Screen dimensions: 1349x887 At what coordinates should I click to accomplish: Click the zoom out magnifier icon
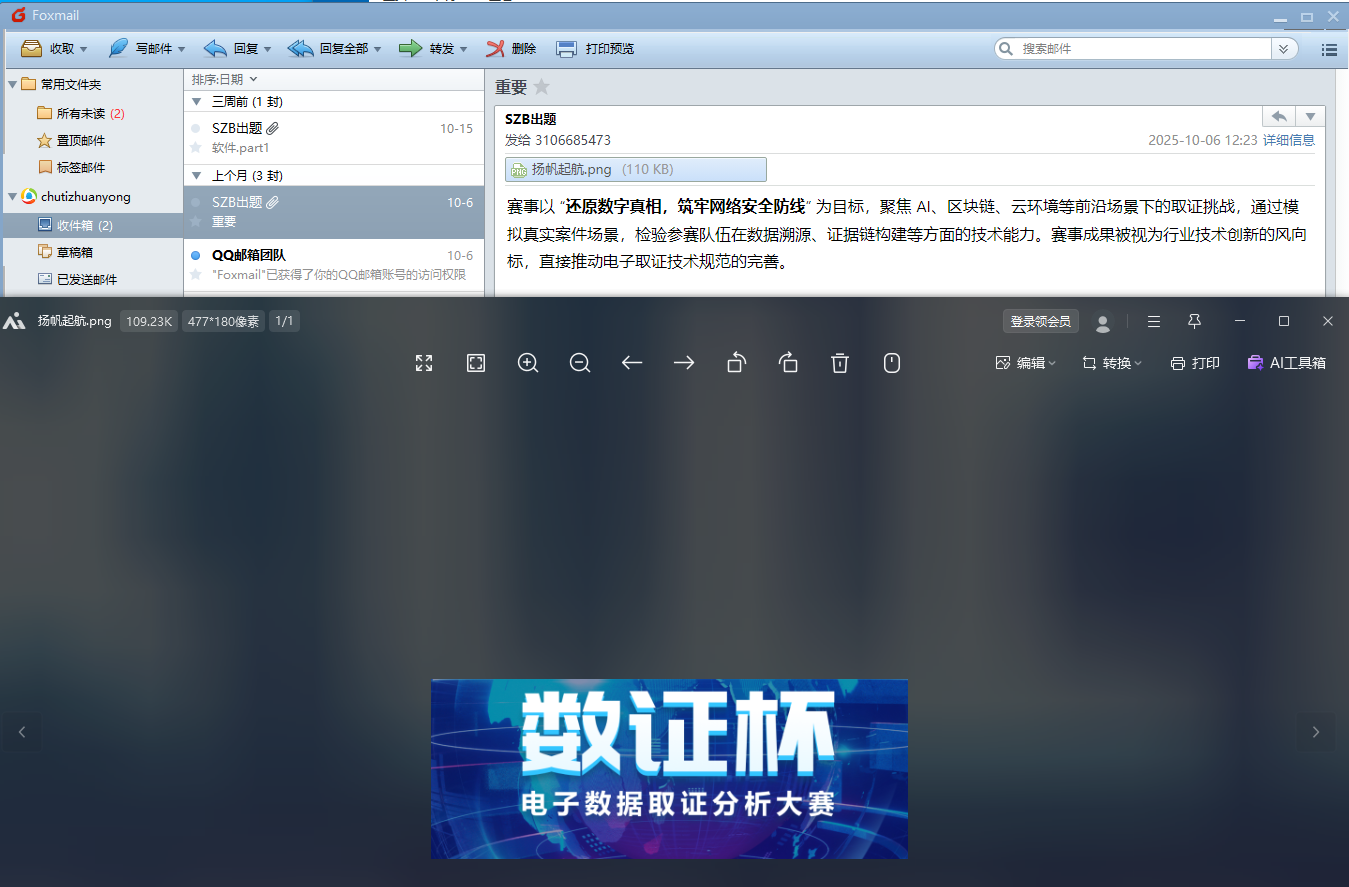point(580,363)
